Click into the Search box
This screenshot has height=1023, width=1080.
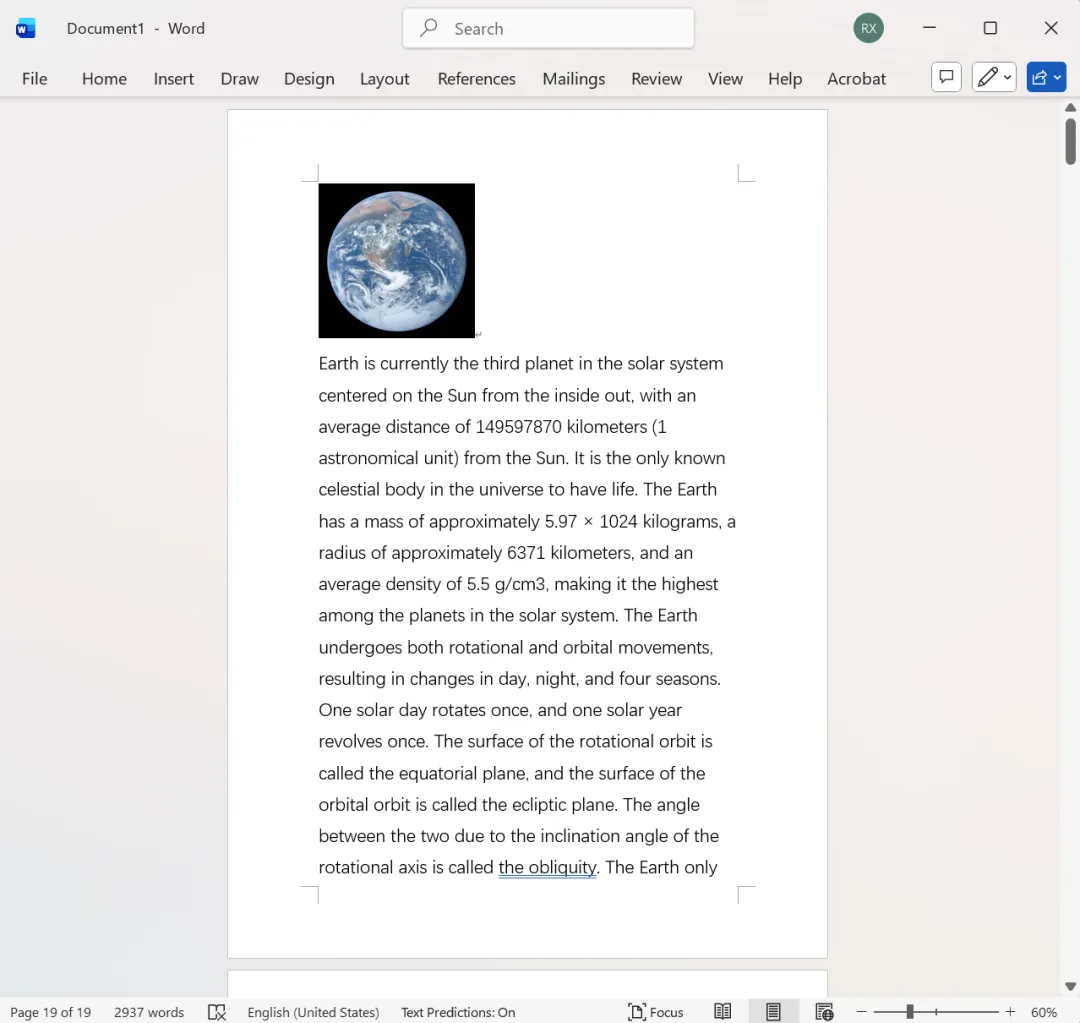coord(548,28)
